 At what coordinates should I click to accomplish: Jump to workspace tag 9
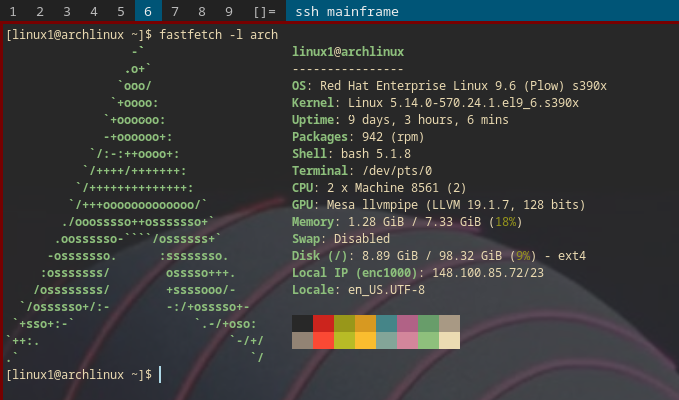click(229, 12)
